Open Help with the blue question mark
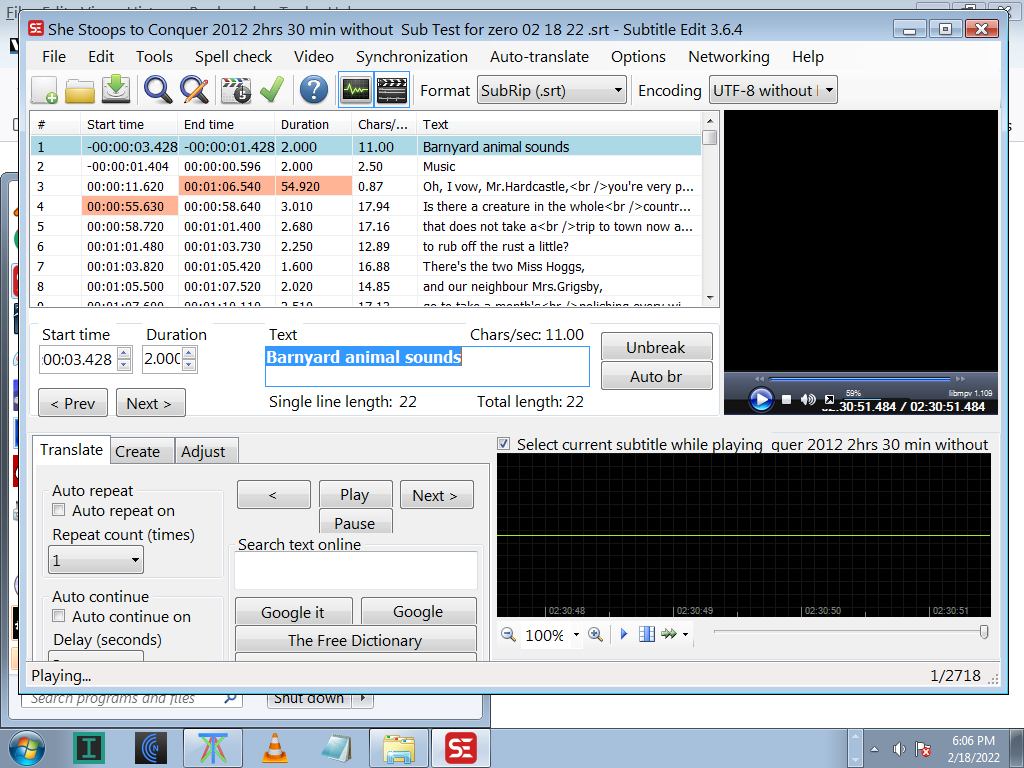 (x=313, y=90)
